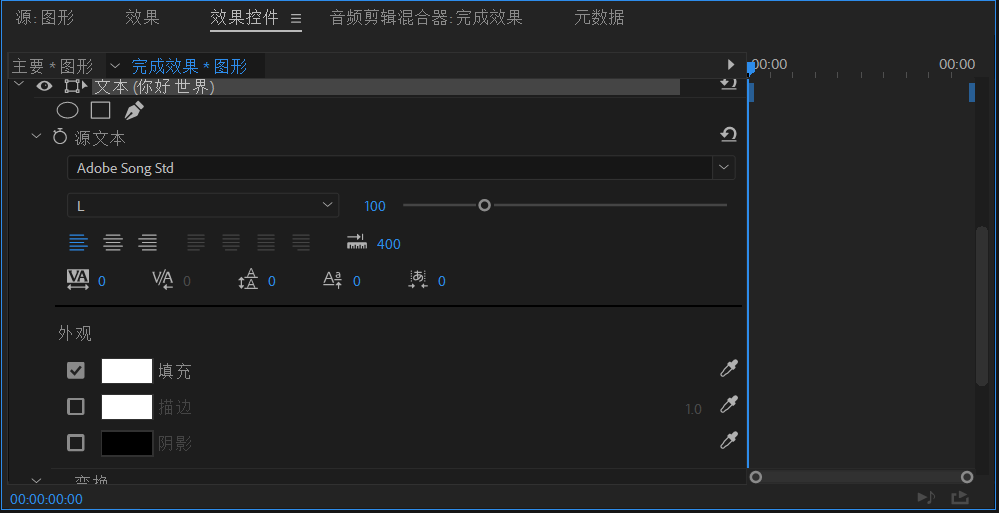Viewport: 999px width, 513px height.
Task: Open the 元数据 tab
Action: coord(599,18)
